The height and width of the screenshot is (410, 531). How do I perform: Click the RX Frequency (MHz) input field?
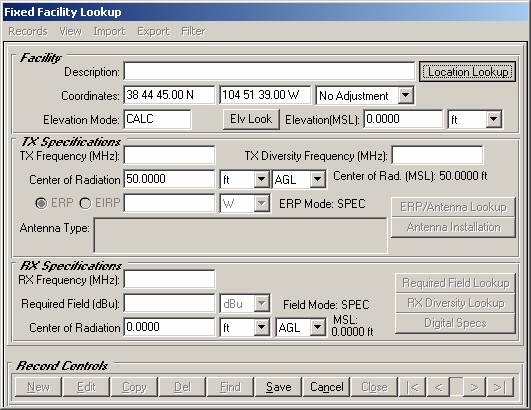pyautogui.click(x=169, y=279)
